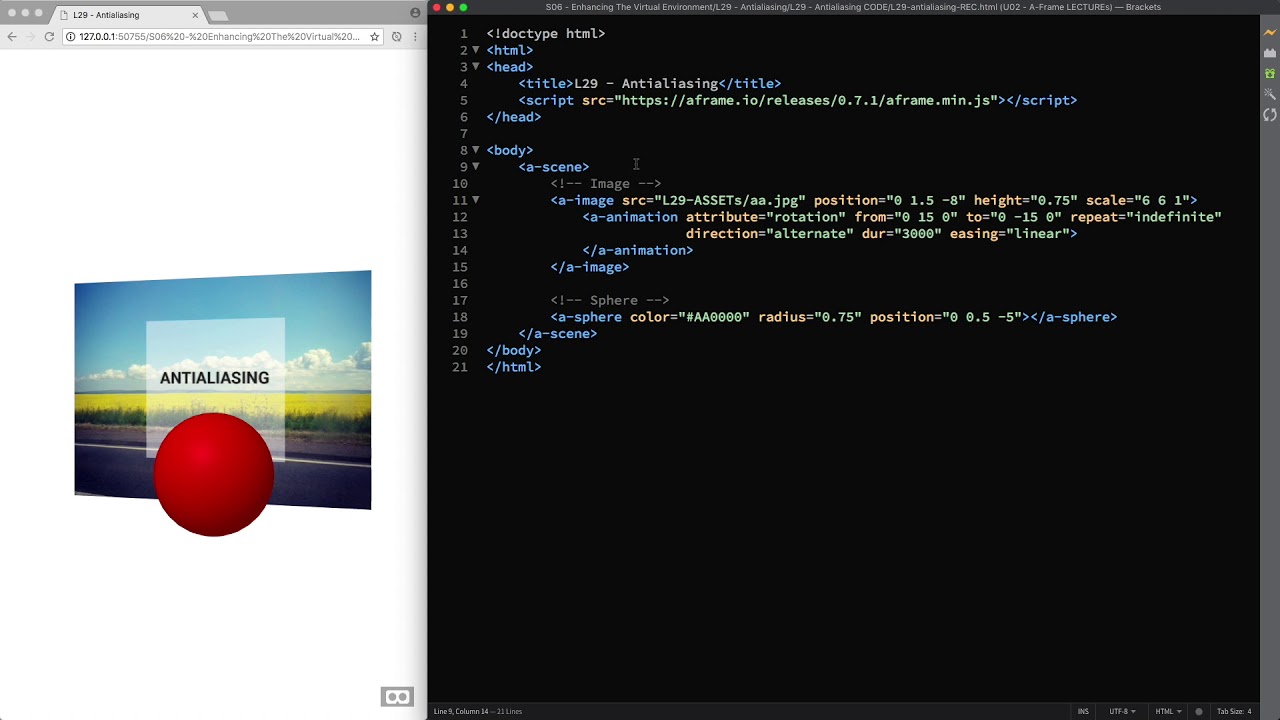Image resolution: width=1280 pixels, height=720 pixels.
Task: Click the scale="6 6 1" attribute on line 11
Action: (x=1138, y=200)
